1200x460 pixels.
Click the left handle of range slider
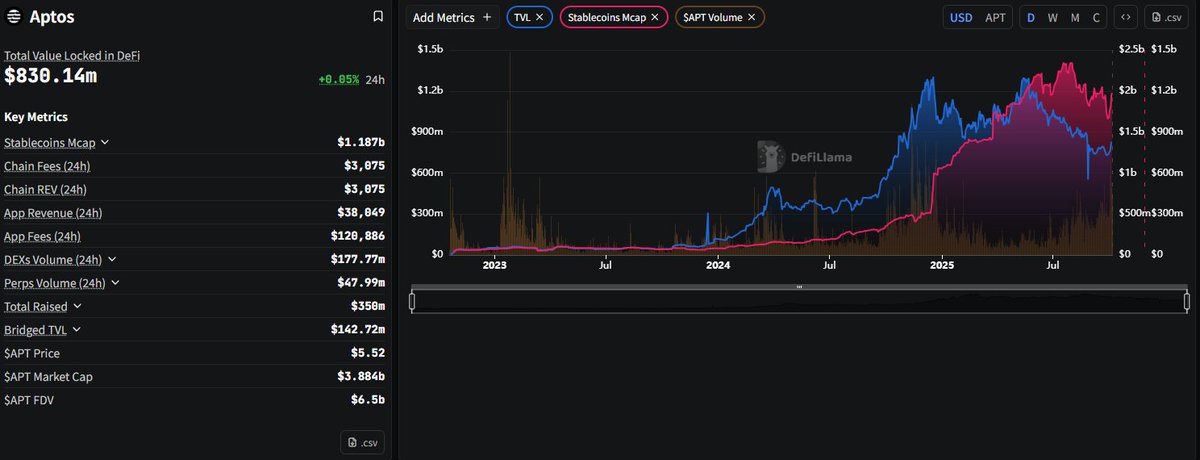[x=412, y=300]
